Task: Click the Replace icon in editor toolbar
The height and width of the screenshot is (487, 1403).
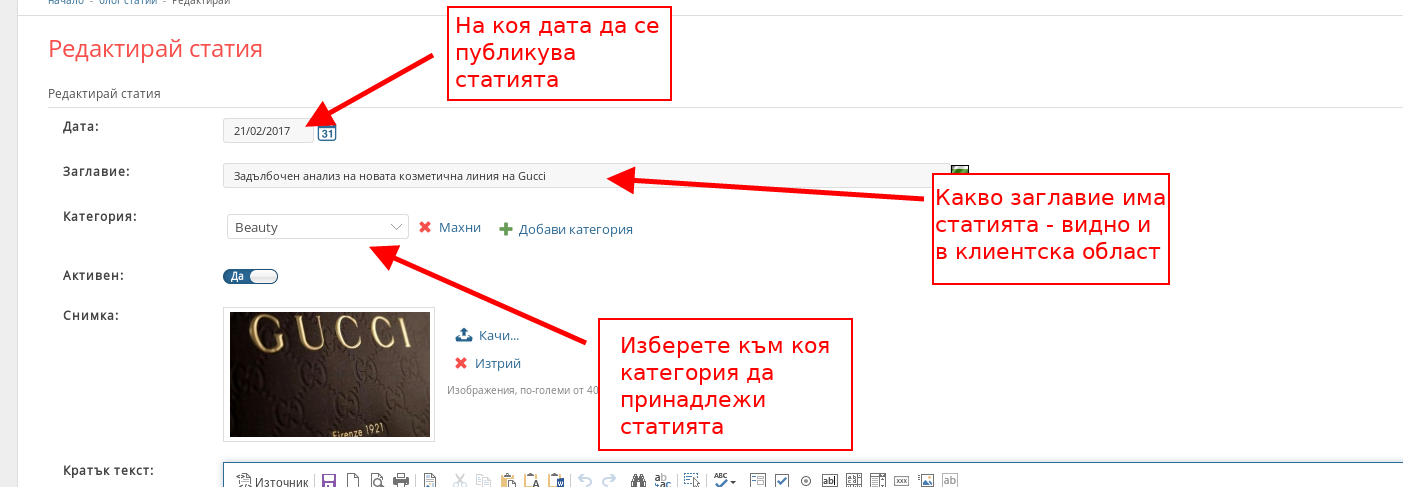Action: point(662,481)
